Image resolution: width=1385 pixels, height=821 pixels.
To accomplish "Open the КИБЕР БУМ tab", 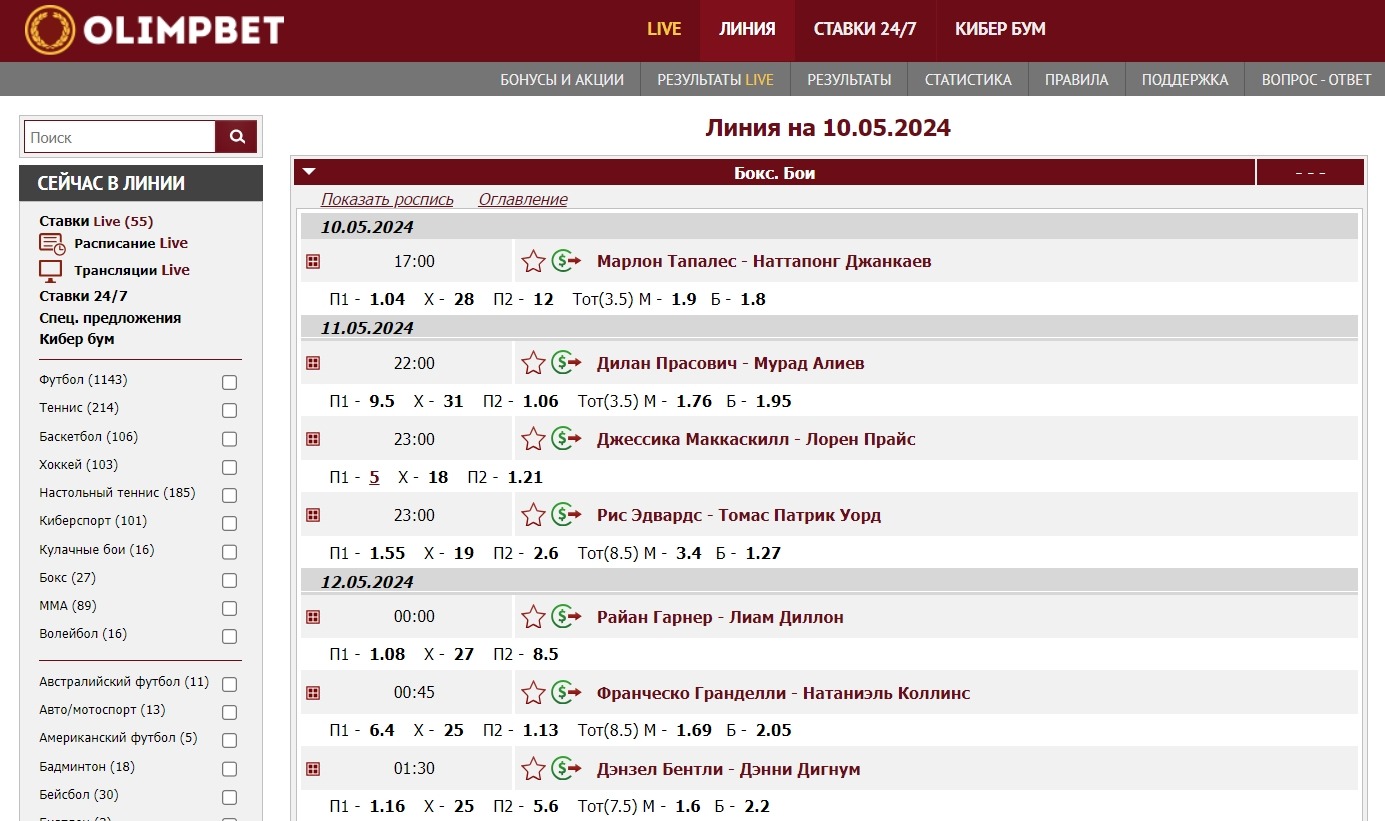I will 1000,29.
